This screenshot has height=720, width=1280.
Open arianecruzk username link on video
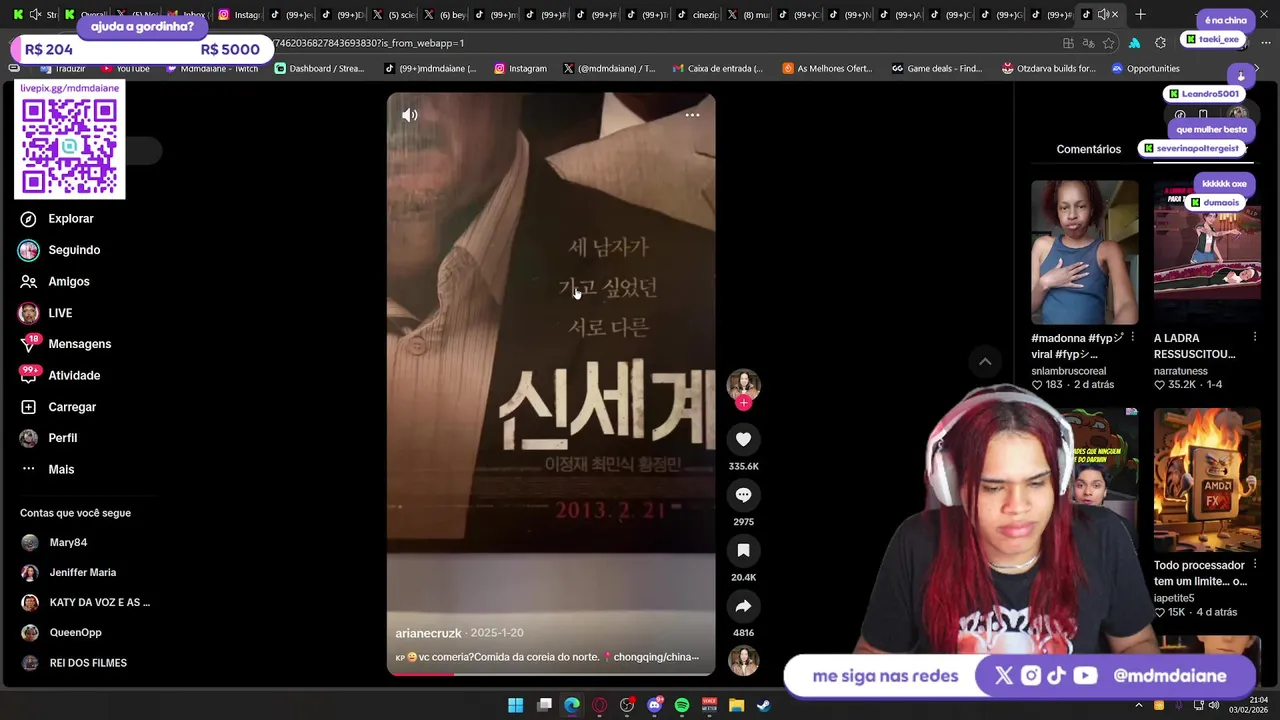428,633
